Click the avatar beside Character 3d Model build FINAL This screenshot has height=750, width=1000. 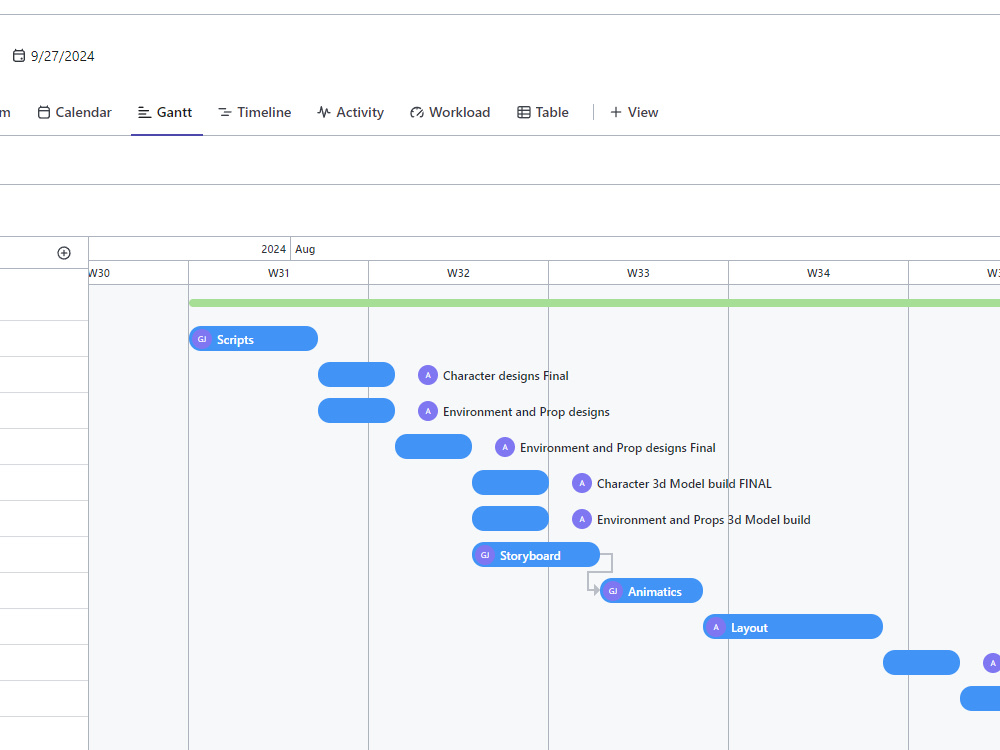pyautogui.click(x=582, y=483)
